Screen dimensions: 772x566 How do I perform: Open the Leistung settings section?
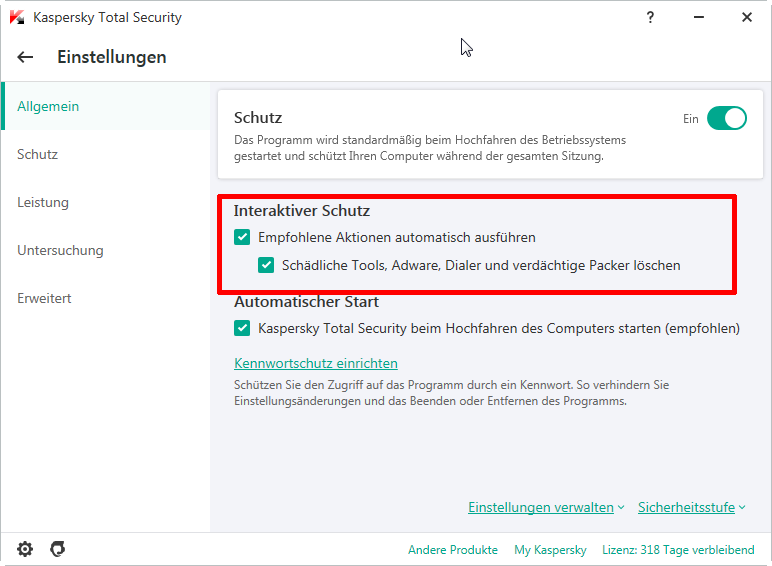pyautogui.click(x=106, y=202)
